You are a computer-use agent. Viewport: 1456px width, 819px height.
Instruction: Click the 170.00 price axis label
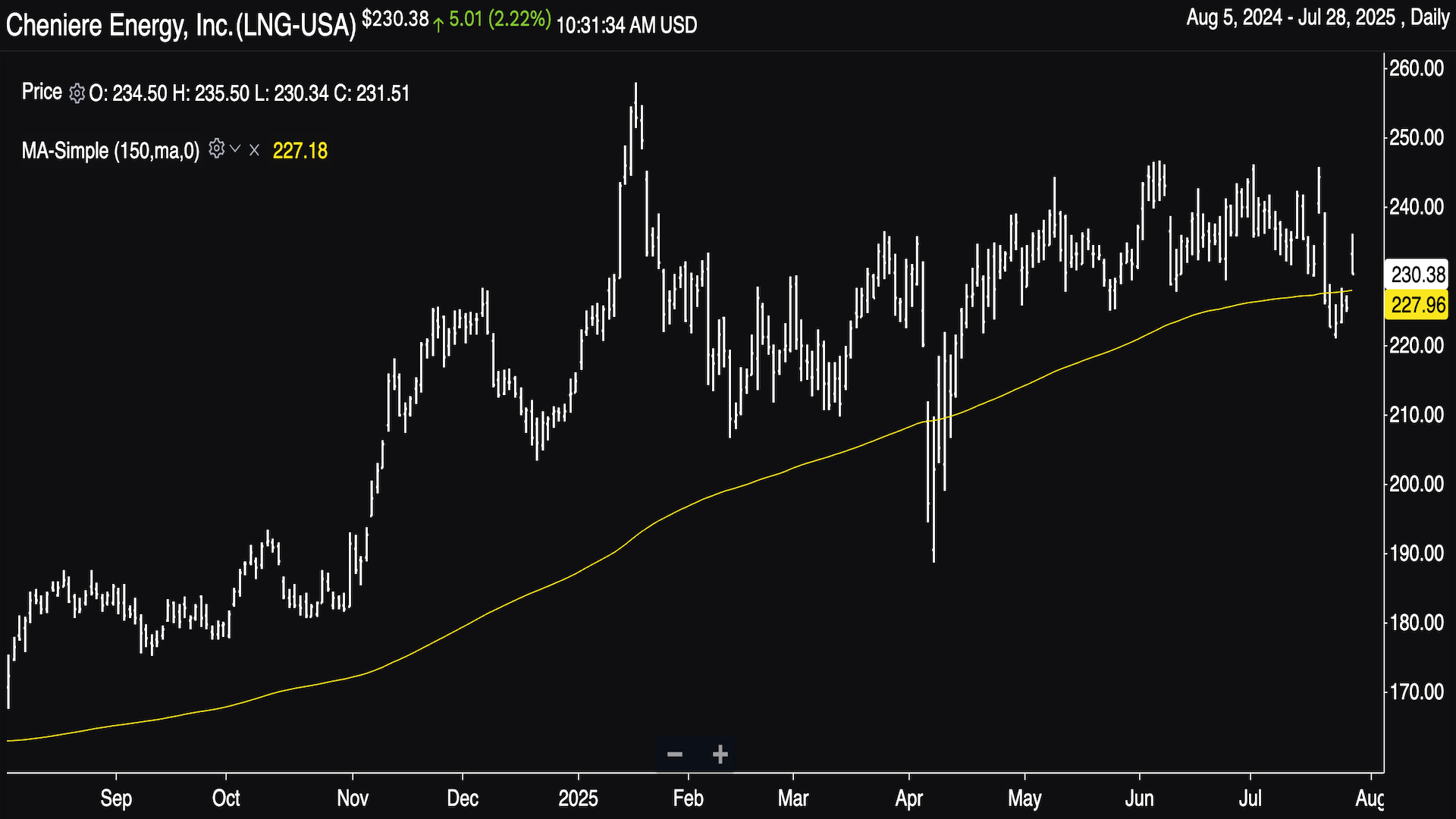tap(1417, 691)
